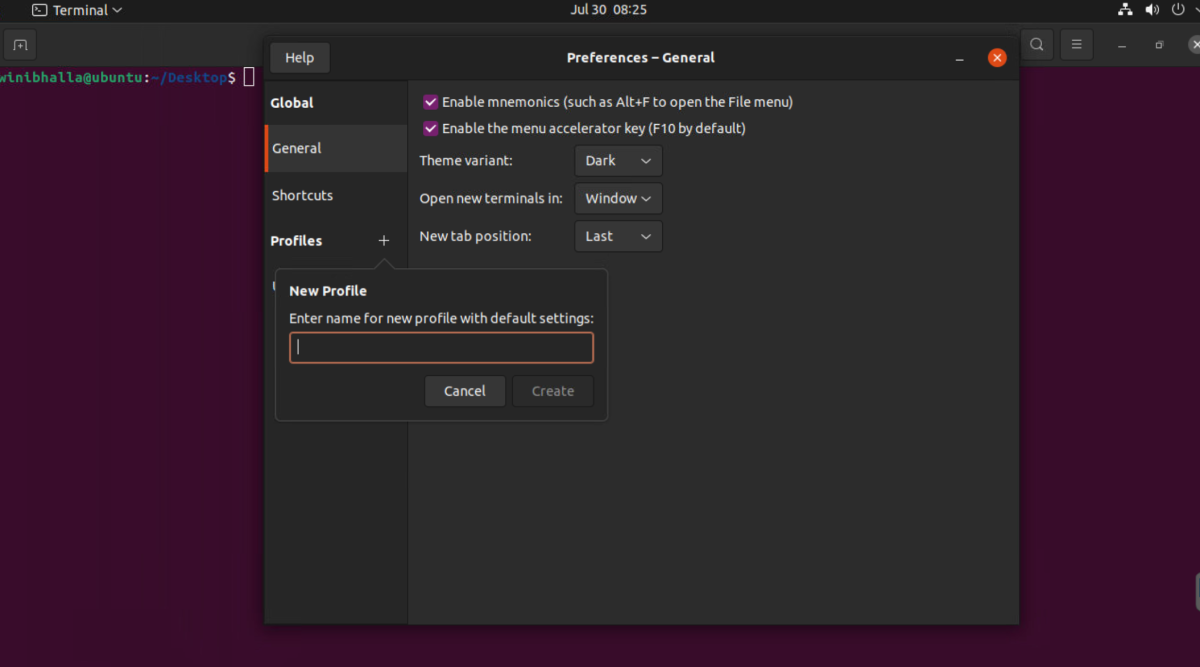1200x667 pixels.
Task: Open the terminal search icon
Action: 1037,45
